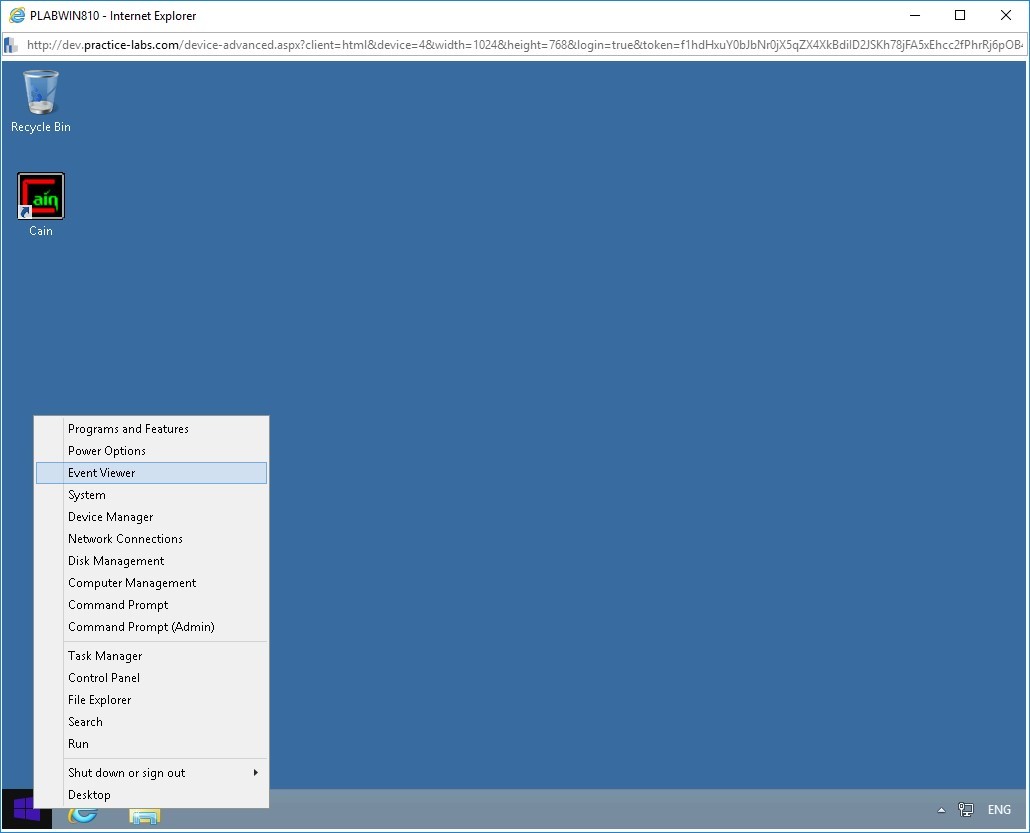Viewport: 1030px width, 833px height.
Task: Show hidden icons via the tray up arrow
Action: (x=940, y=810)
